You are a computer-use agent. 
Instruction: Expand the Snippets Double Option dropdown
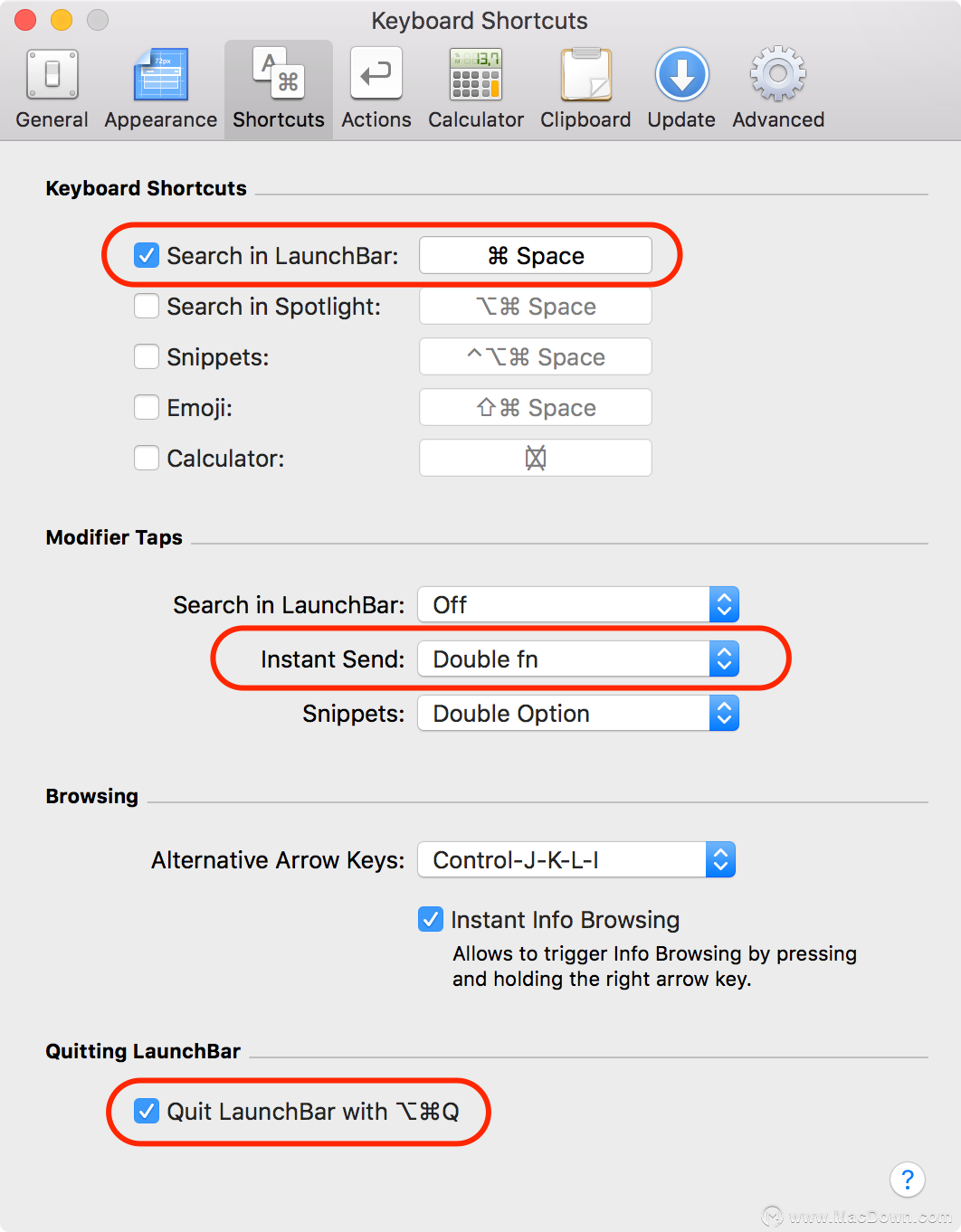tap(578, 714)
